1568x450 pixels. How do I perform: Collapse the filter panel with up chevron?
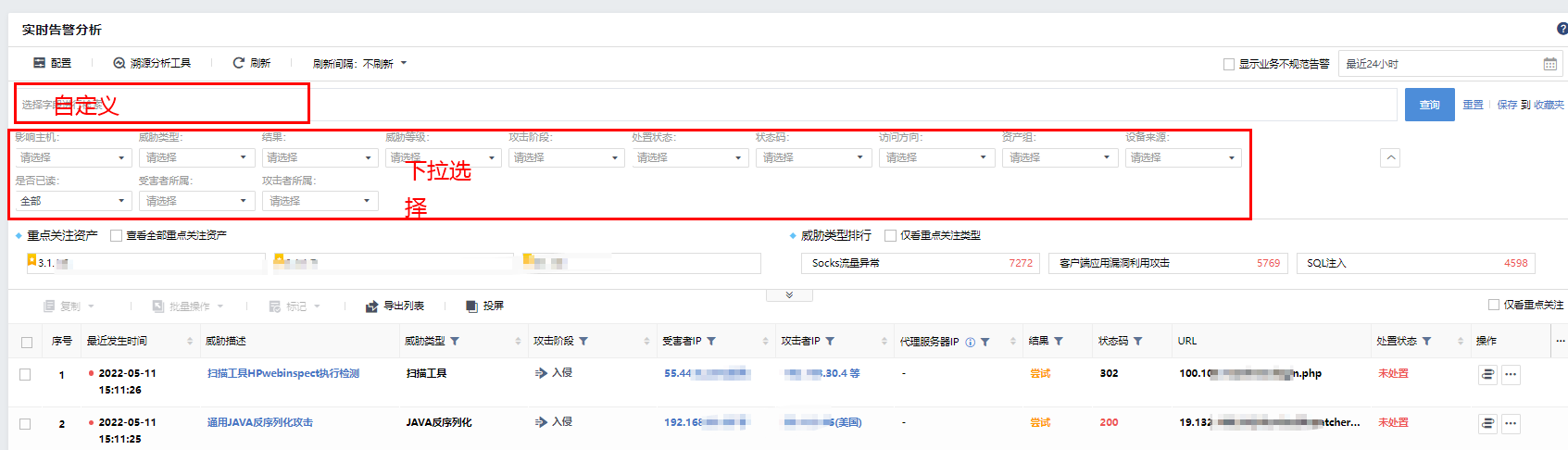tap(1389, 157)
